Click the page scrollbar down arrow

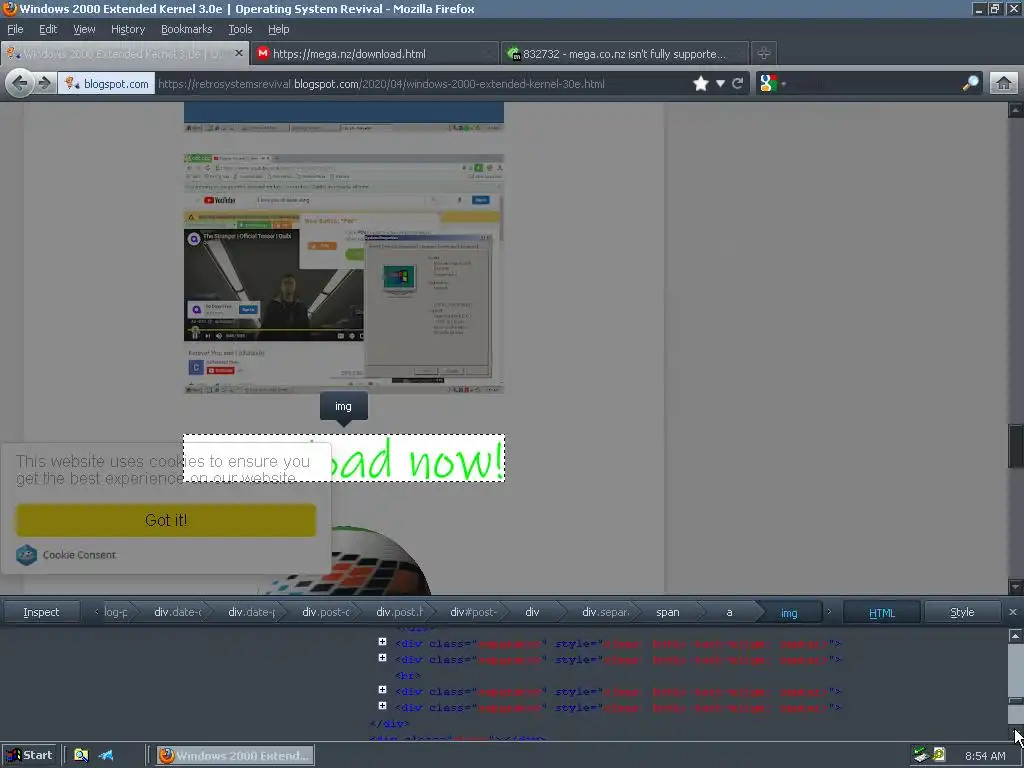click(1015, 586)
